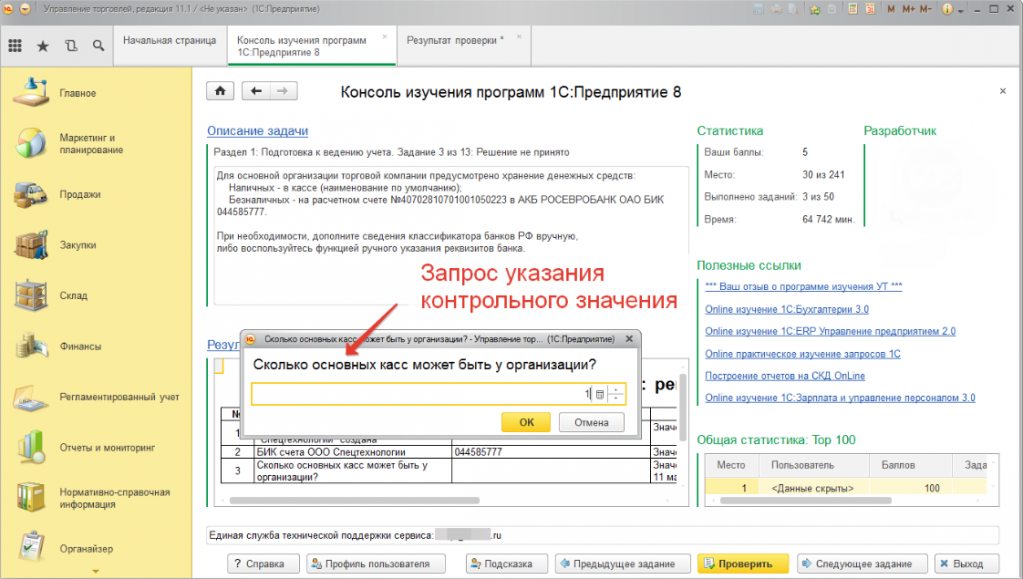Screen dimensions: 1023x579
Task: Open Online практическое изучение запросов 1С link
Action: (x=802, y=354)
